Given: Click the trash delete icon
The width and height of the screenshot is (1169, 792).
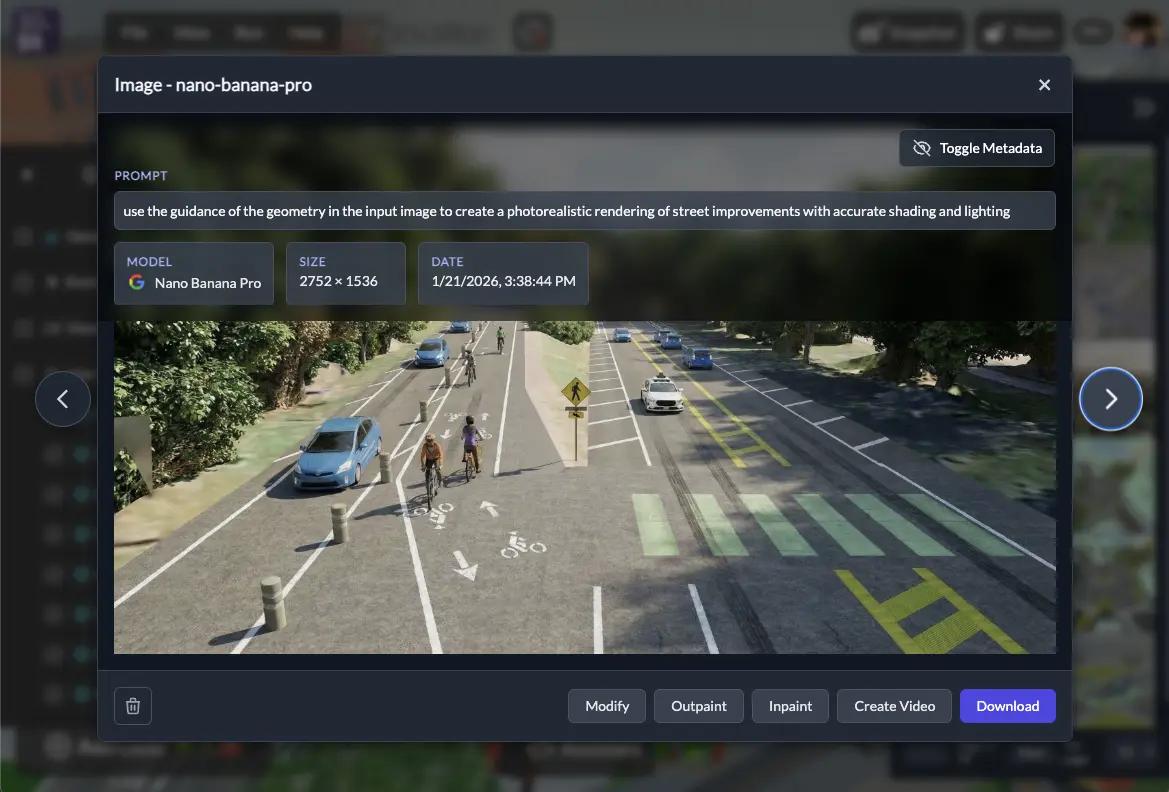Looking at the screenshot, I should (133, 706).
